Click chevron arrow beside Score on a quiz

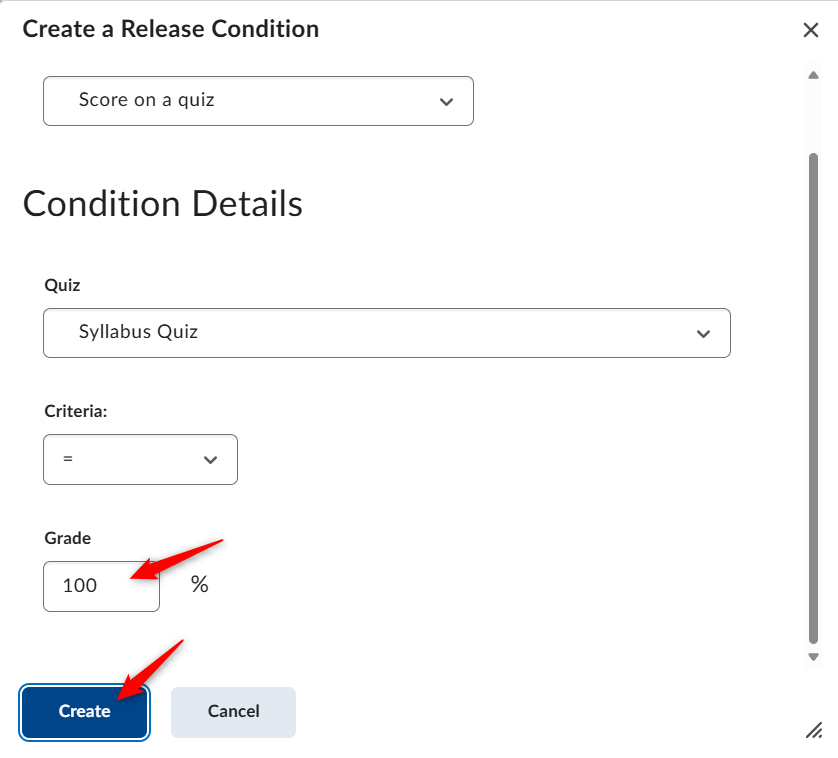[x=446, y=102]
